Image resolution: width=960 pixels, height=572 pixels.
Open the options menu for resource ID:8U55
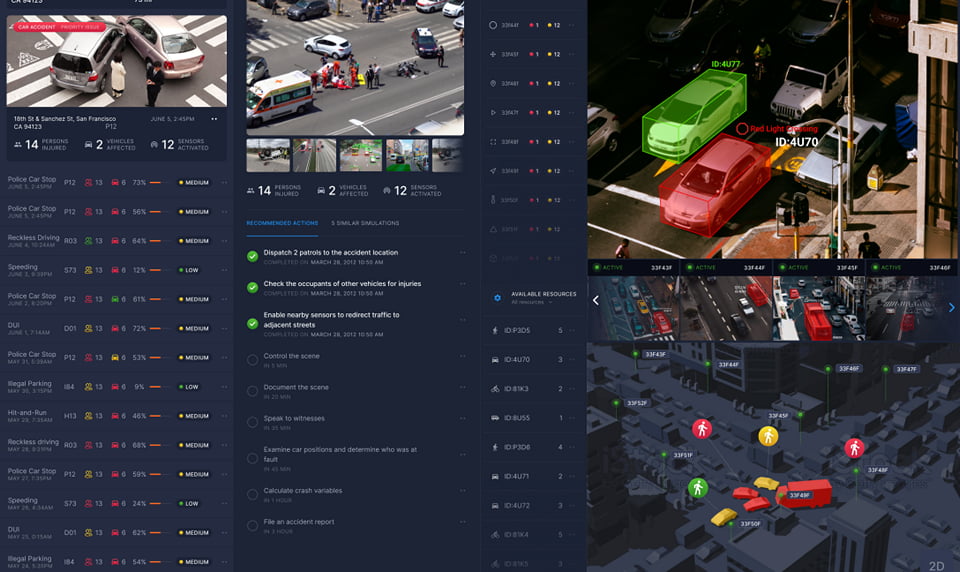pyautogui.click(x=572, y=418)
